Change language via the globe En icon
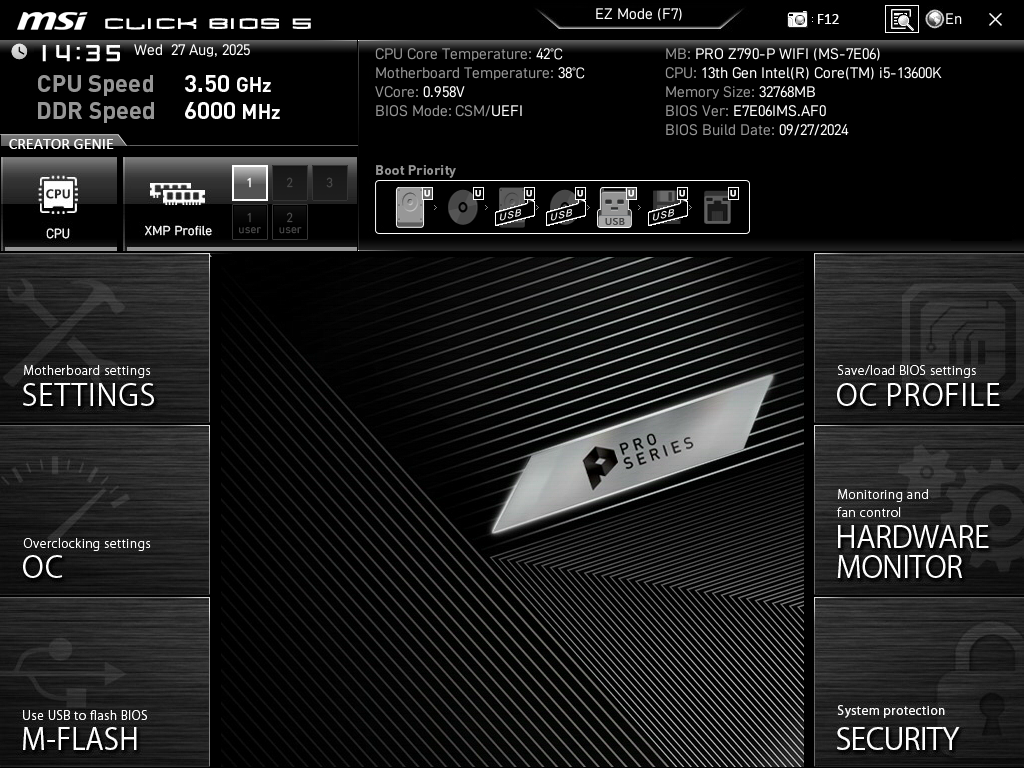1024x768 pixels. point(944,19)
